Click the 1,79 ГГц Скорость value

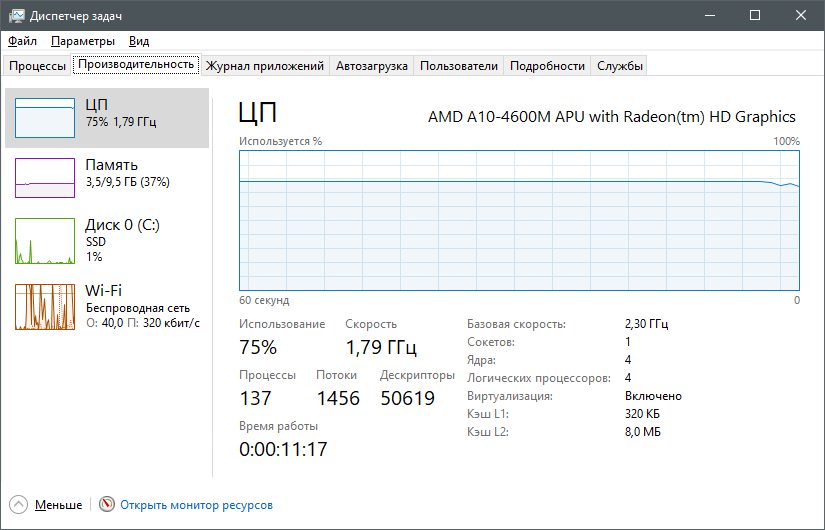click(381, 347)
